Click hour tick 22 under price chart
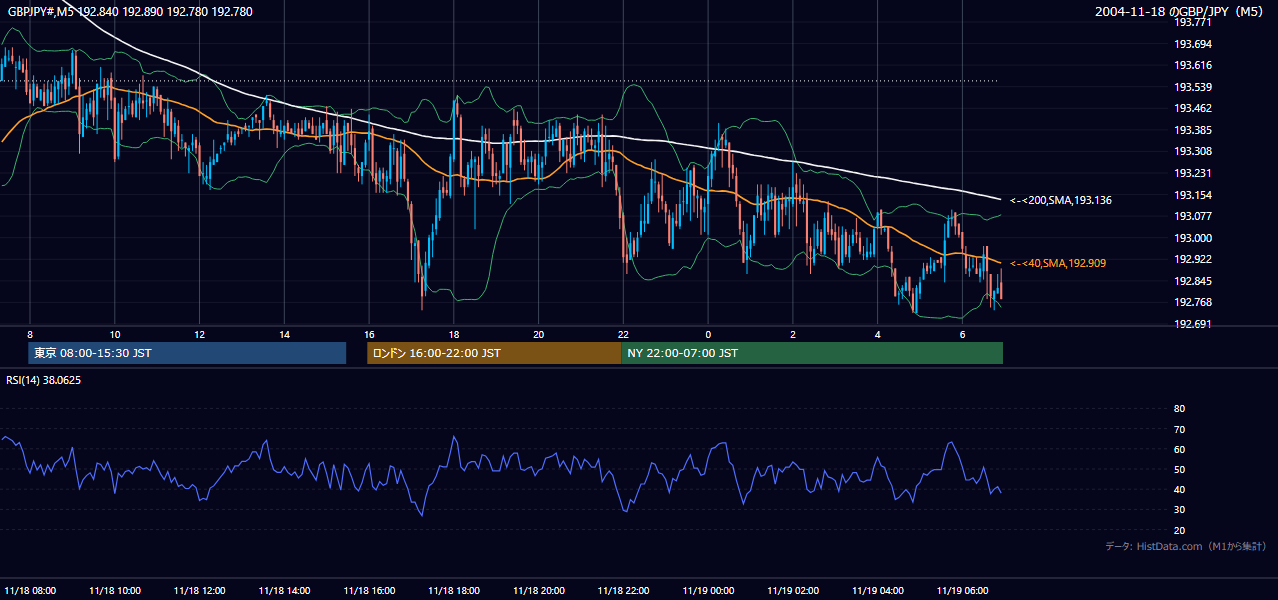This screenshot has height=600, width=1278. [623, 334]
